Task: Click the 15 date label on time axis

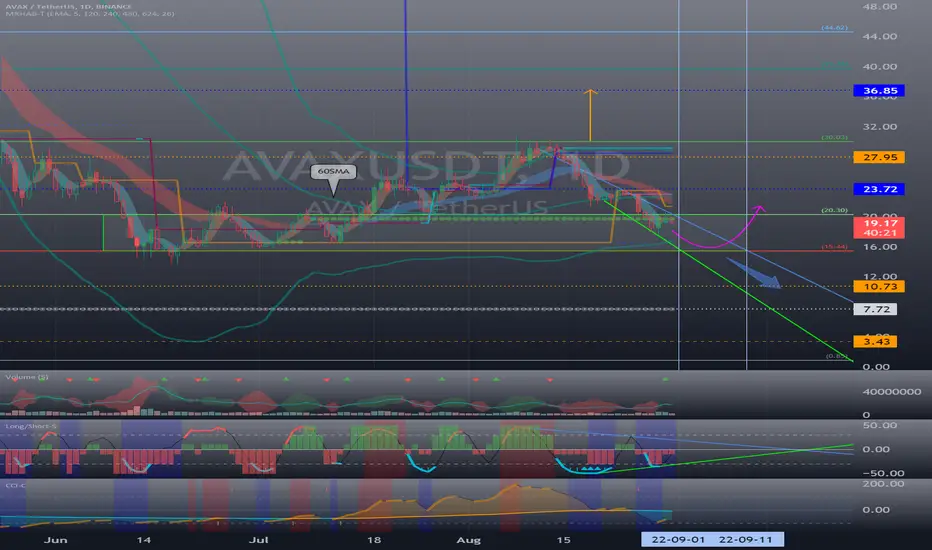Action: click(563, 540)
